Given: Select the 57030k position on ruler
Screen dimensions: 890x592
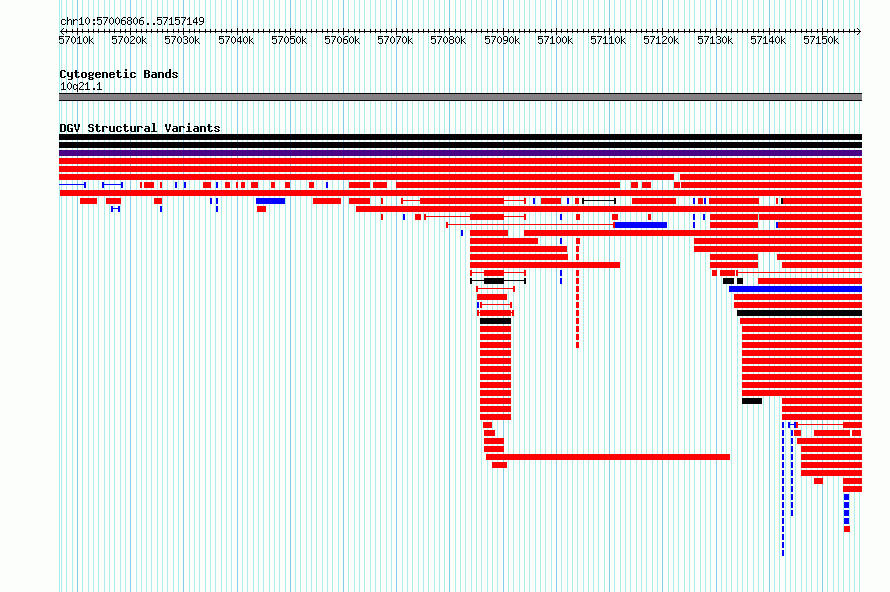Looking at the screenshot, I should click(x=182, y=40).
